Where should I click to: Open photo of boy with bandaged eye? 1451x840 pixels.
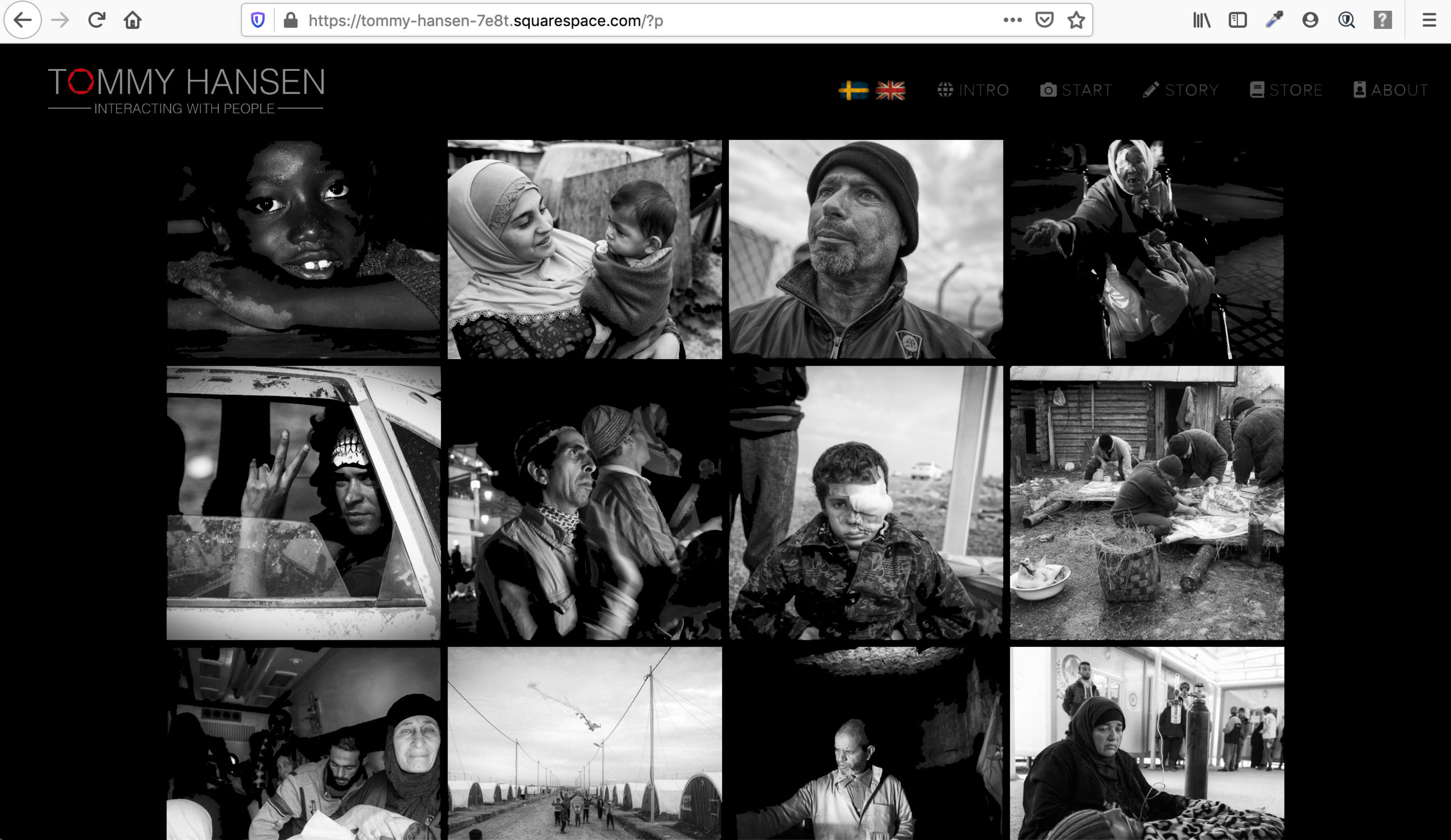866,502
